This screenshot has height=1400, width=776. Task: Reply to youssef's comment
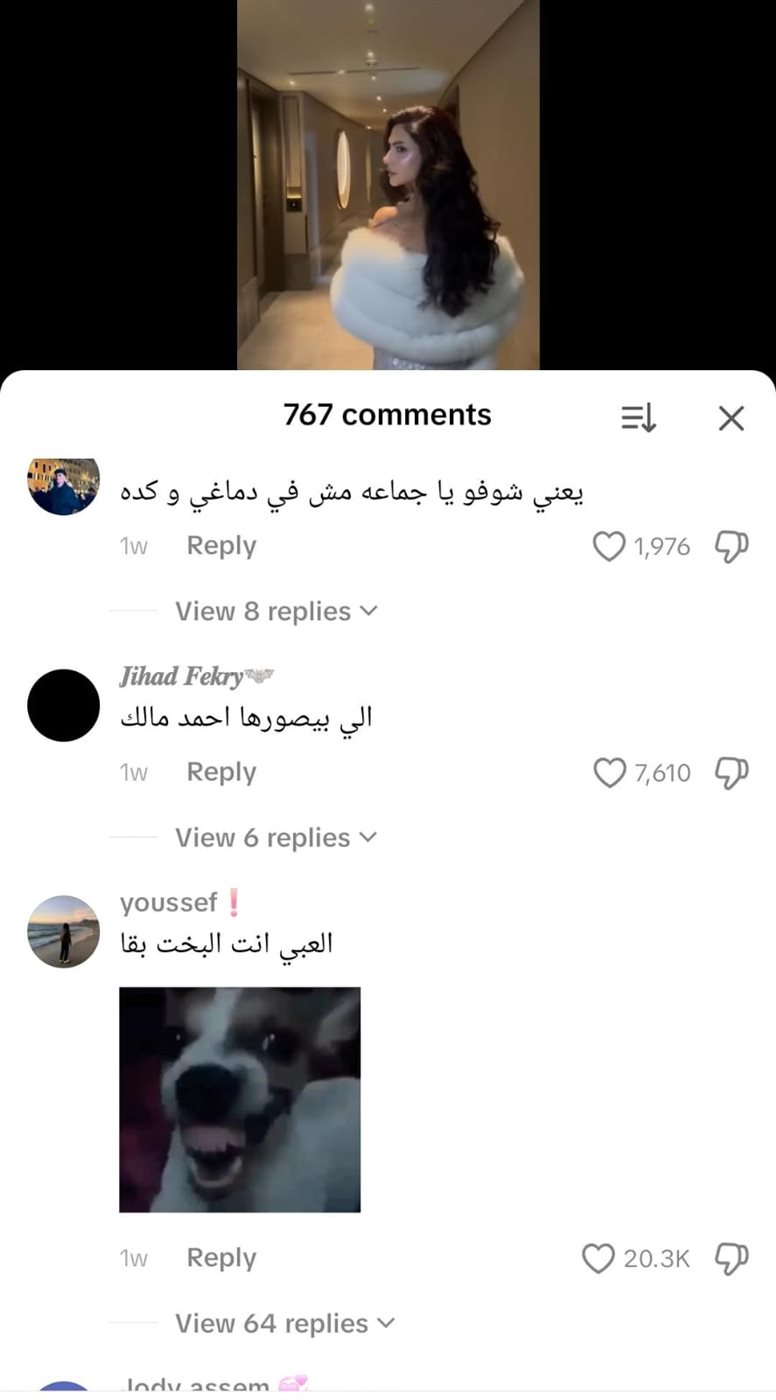point(222,1258)
